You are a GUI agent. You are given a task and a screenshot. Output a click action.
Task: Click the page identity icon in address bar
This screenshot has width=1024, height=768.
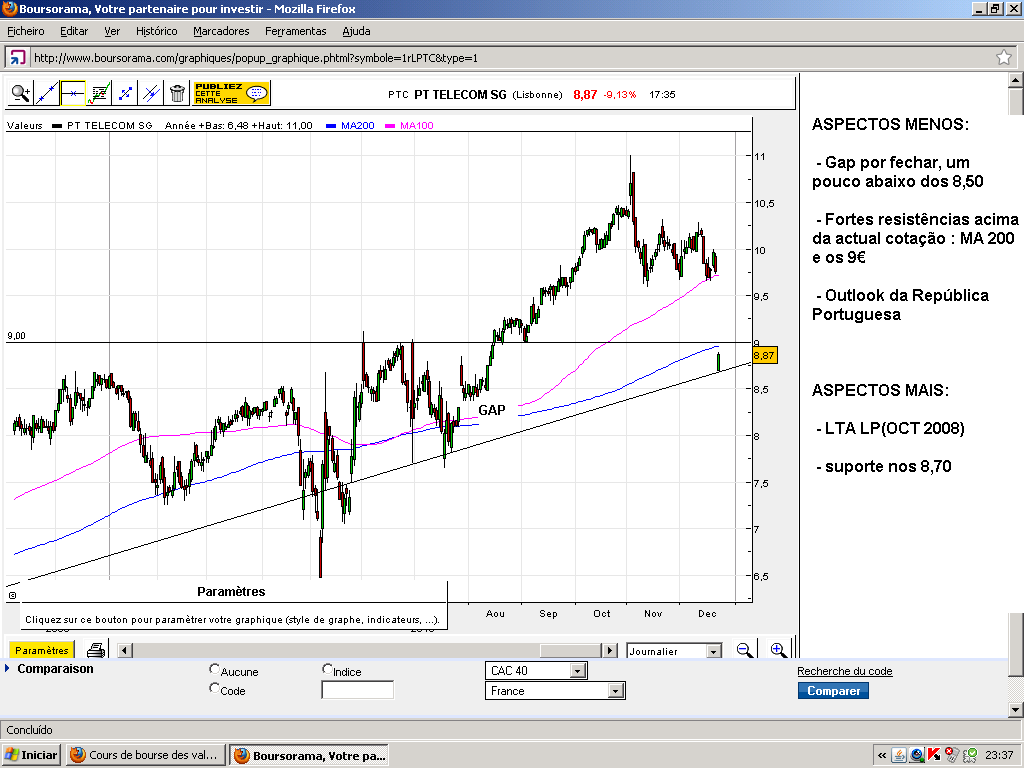(x=17, y=57)
